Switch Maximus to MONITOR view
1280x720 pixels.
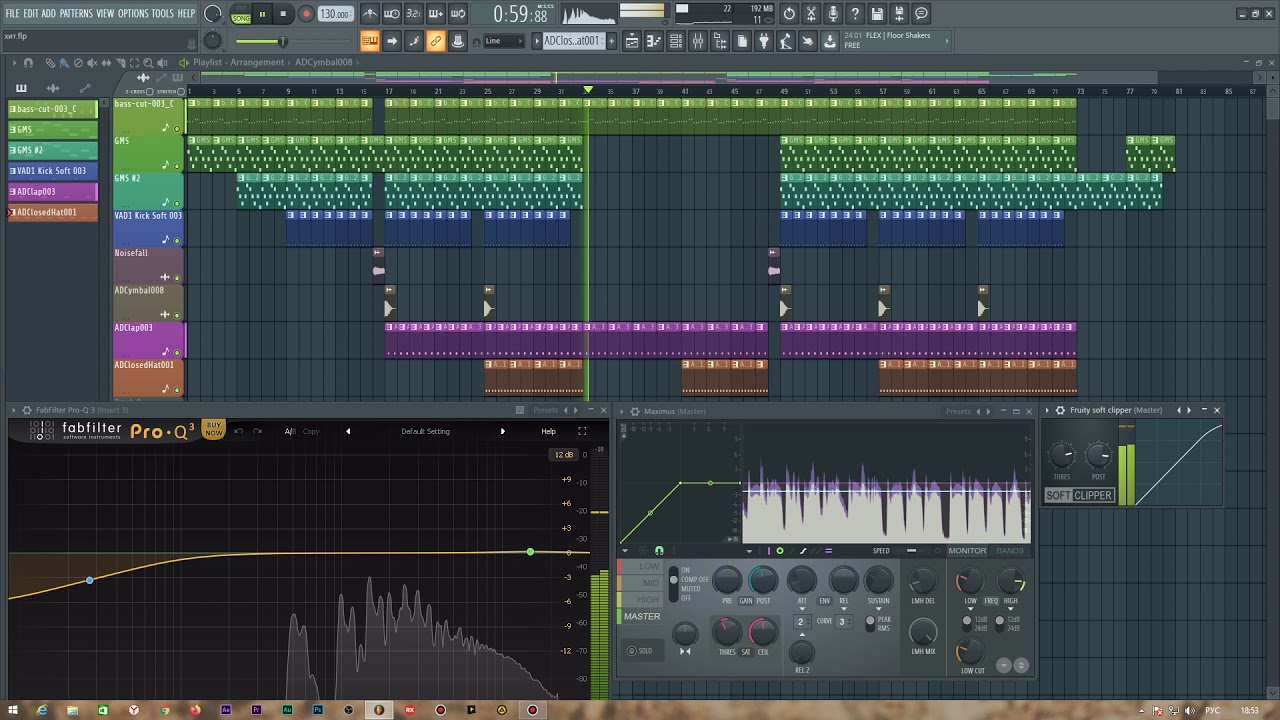click(967, 551)
